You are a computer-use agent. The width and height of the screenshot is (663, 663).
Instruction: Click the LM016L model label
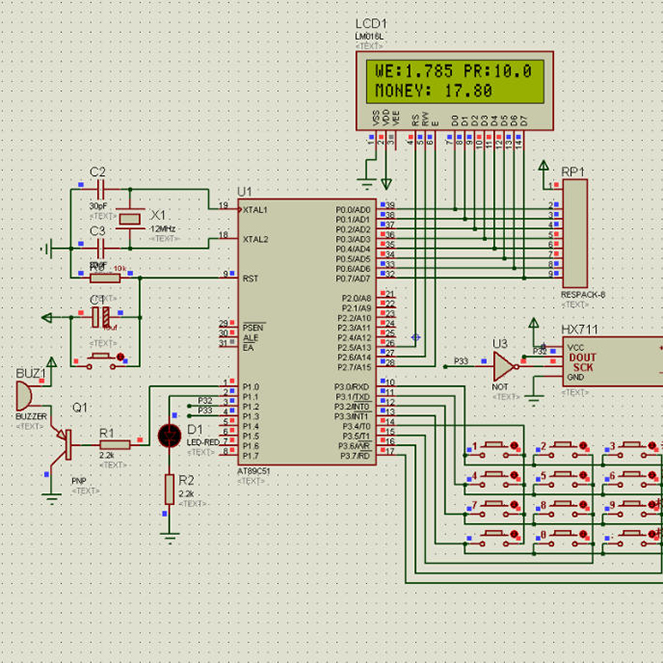[x=369, y=37]
